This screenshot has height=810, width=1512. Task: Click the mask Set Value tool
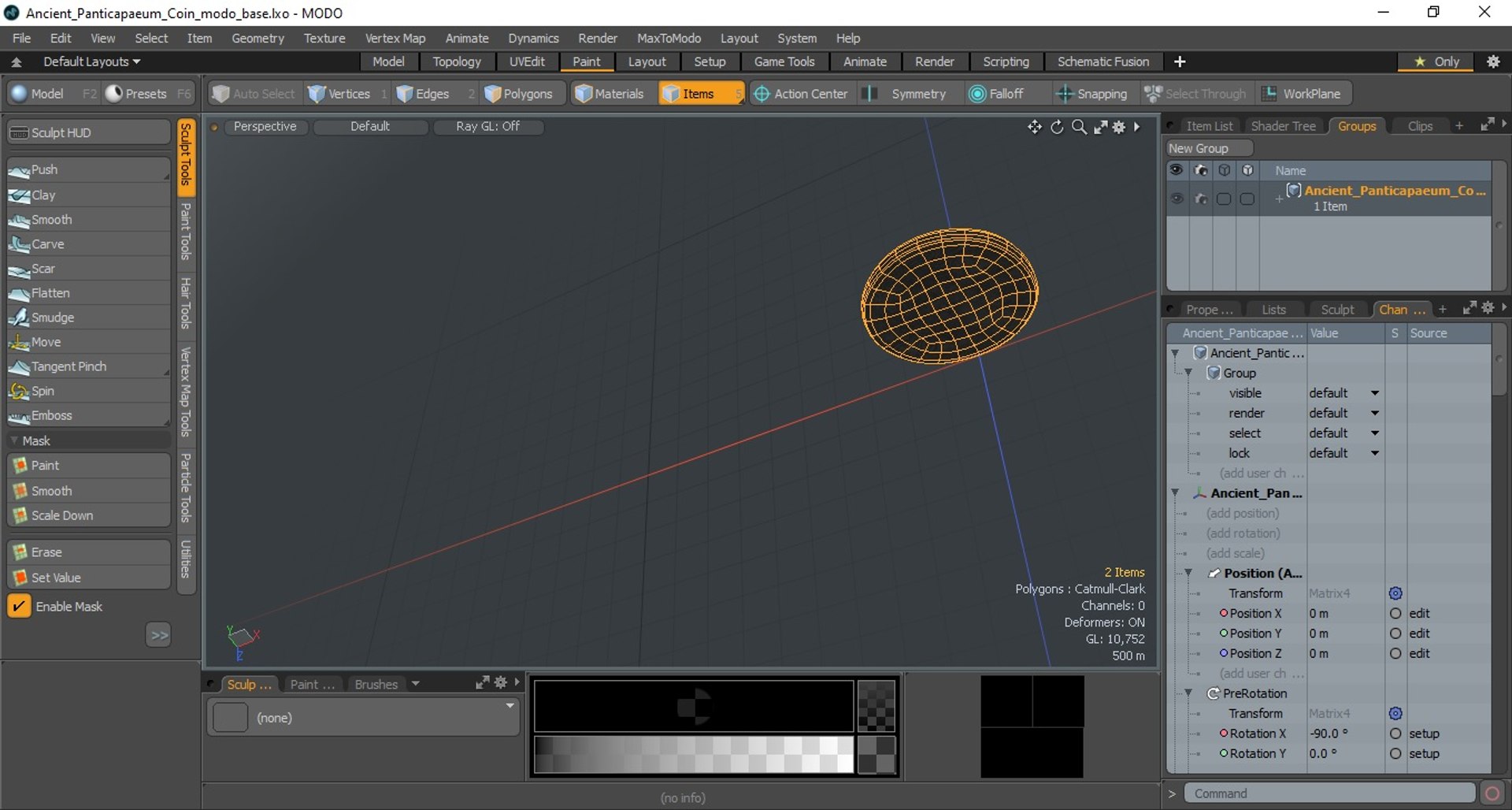tap(88, 577)
